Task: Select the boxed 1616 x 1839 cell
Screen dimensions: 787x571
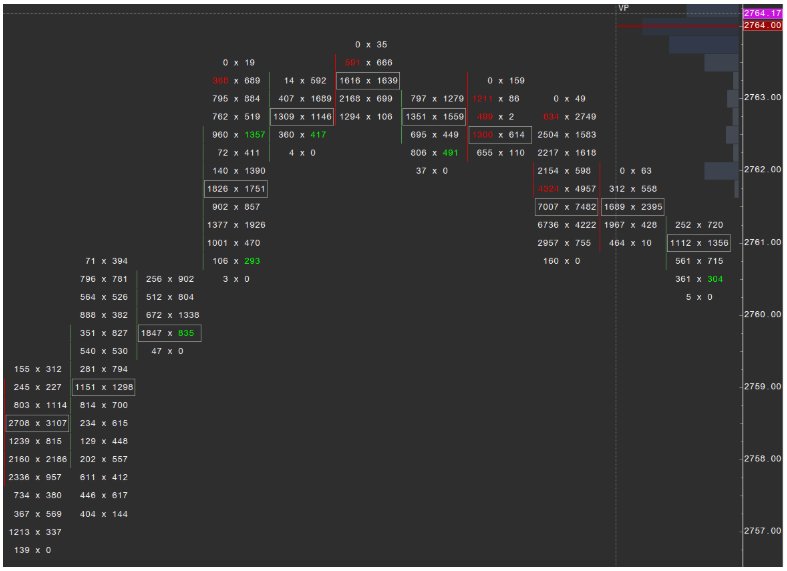Action: 368,81
